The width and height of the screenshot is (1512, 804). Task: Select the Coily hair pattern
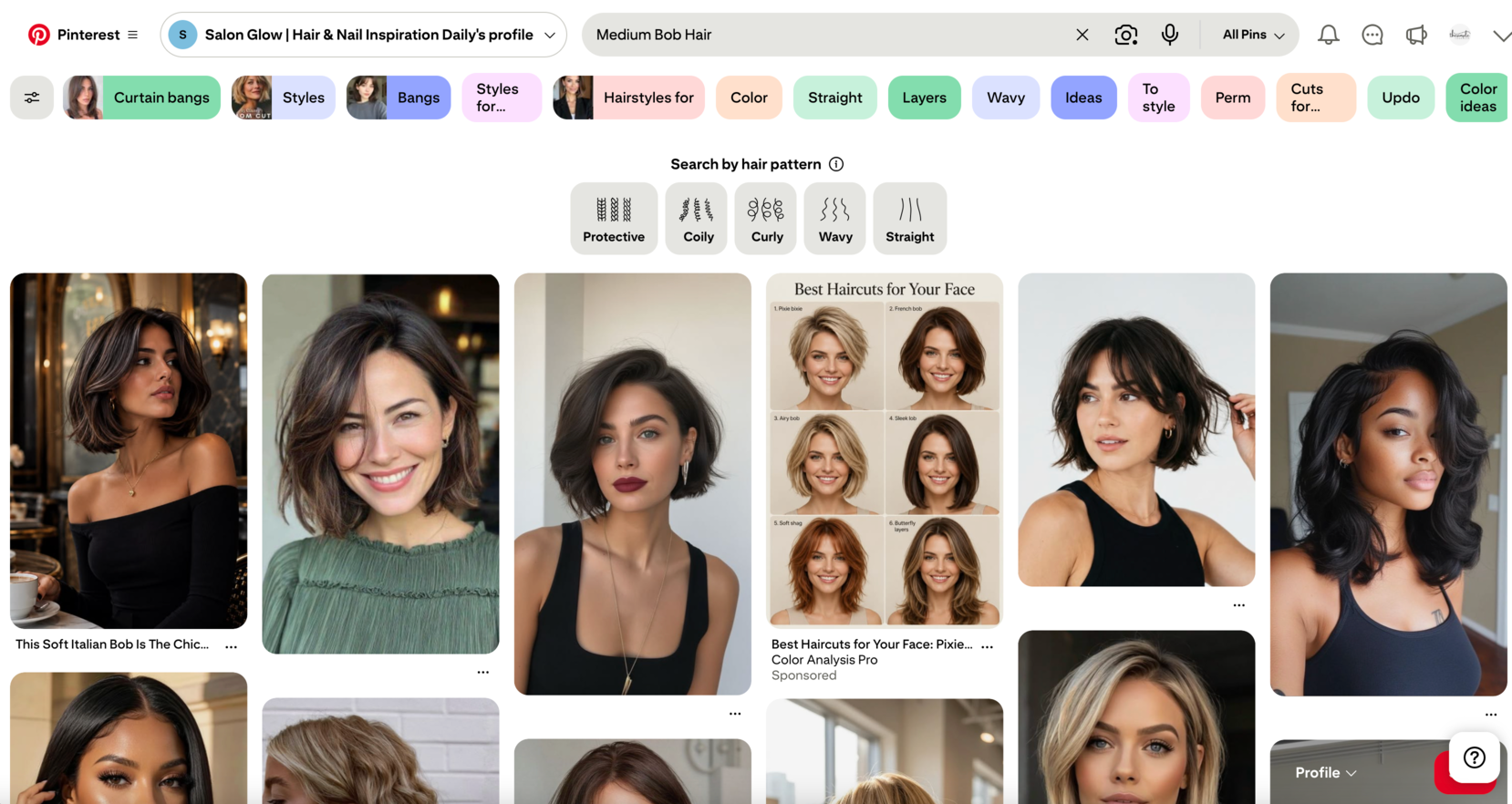697,218
